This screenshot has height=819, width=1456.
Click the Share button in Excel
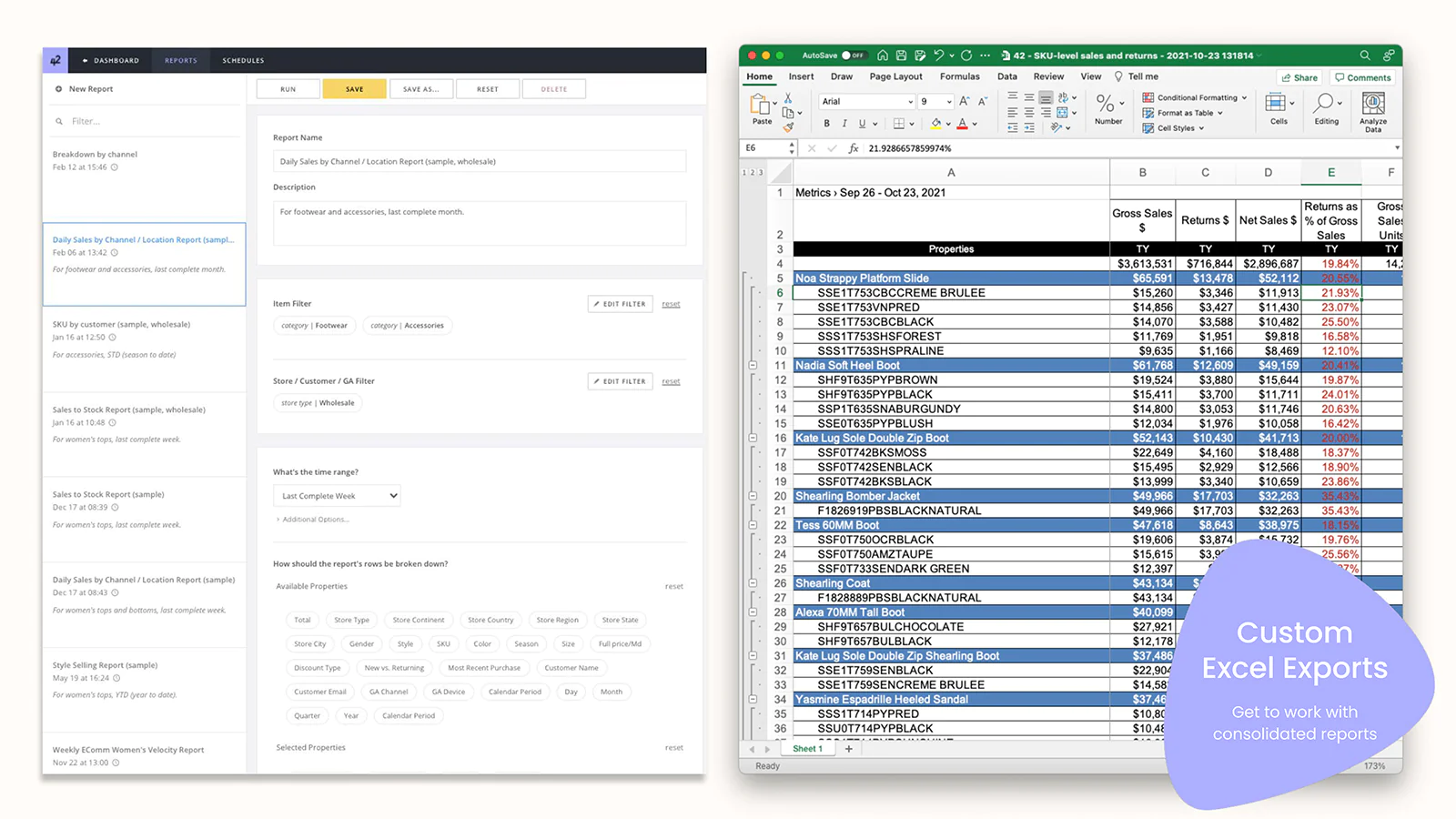(1299, 77)
